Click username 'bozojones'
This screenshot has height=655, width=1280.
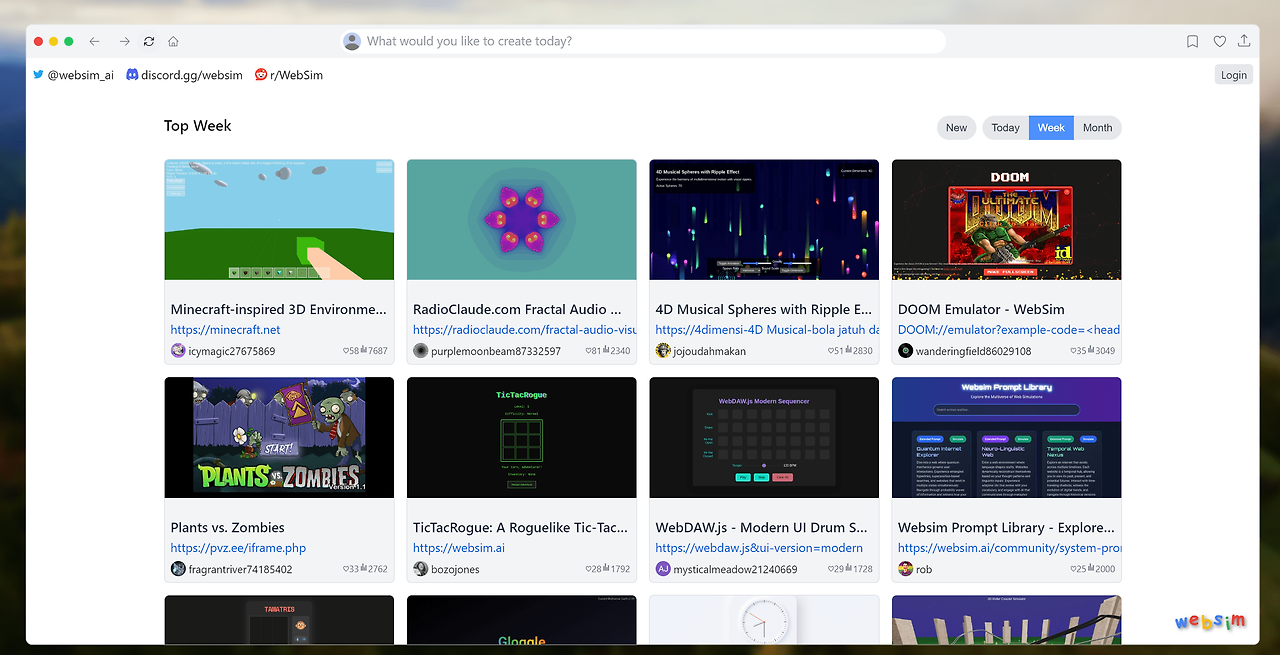click(x=455, y=569)
